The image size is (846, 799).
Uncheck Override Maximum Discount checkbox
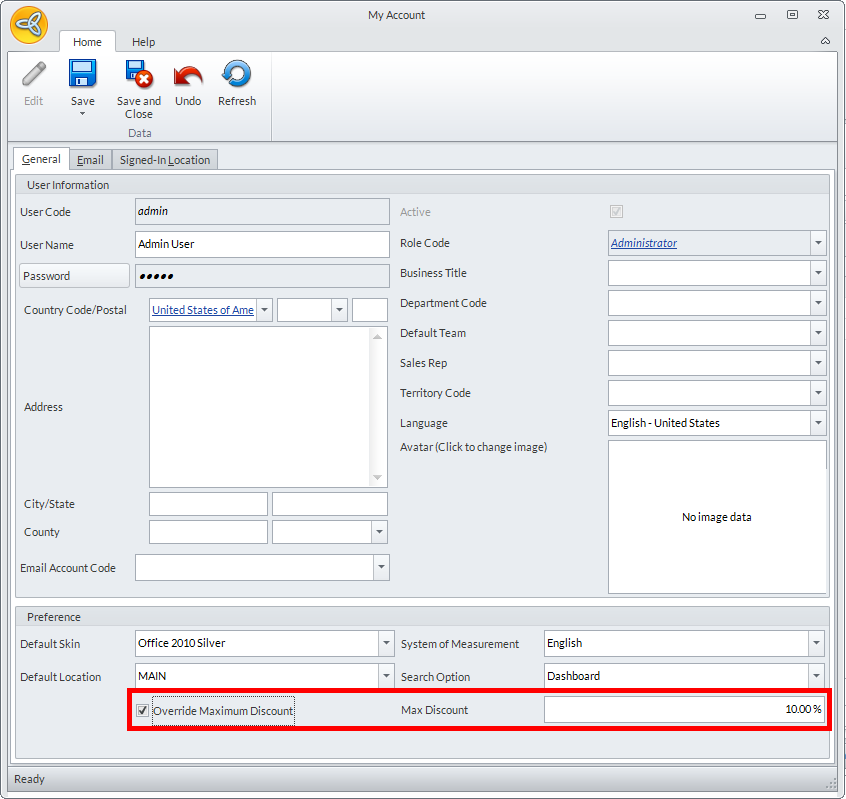point(142,711)
